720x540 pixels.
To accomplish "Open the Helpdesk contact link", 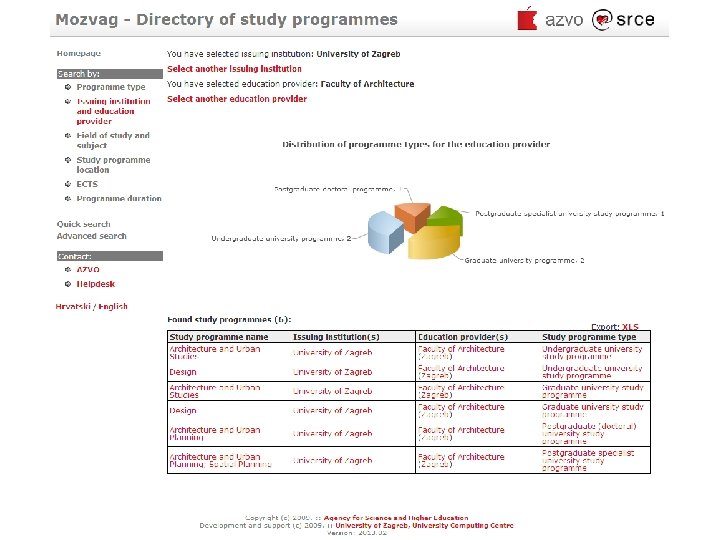I will (96, 284).
